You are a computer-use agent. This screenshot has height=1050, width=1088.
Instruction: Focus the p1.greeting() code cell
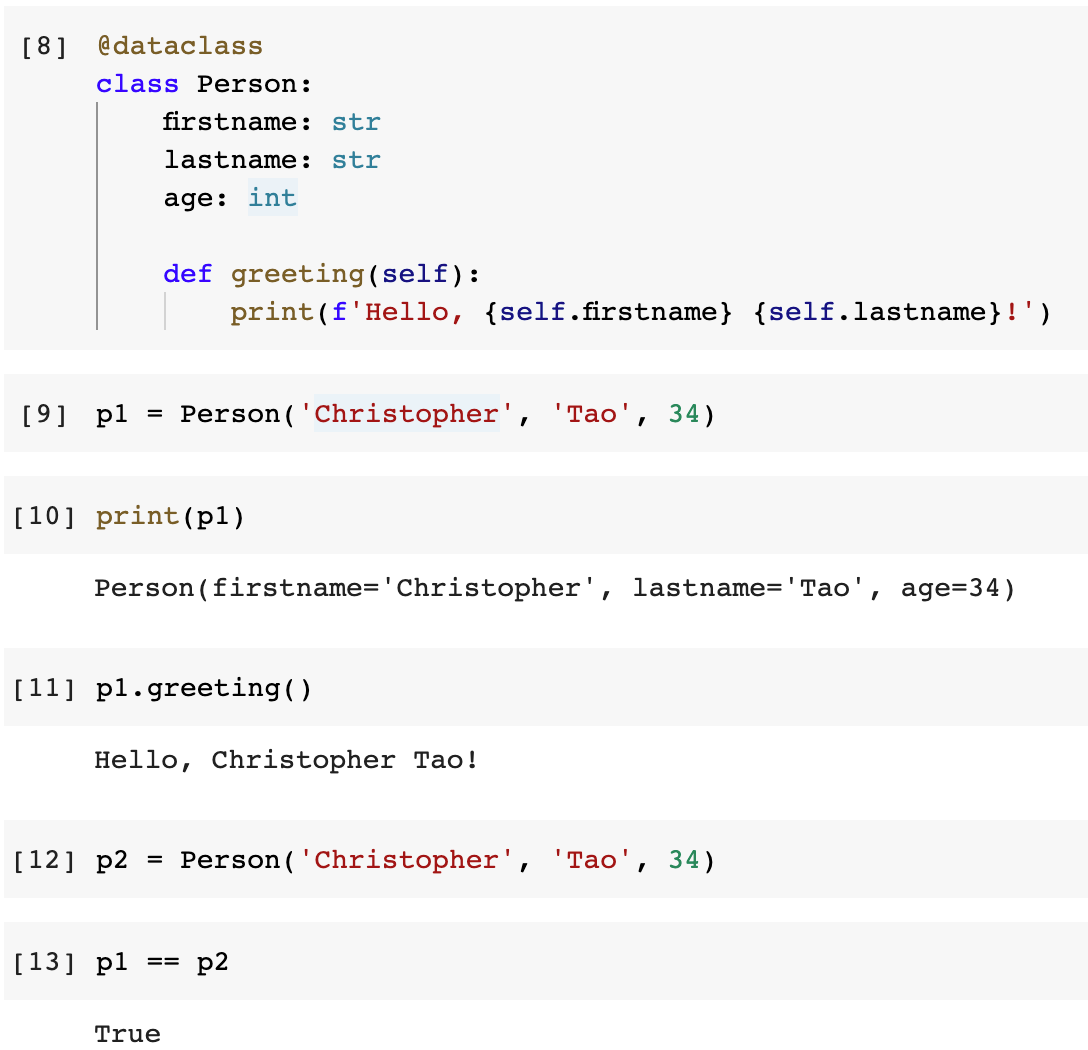pos(204,688)
